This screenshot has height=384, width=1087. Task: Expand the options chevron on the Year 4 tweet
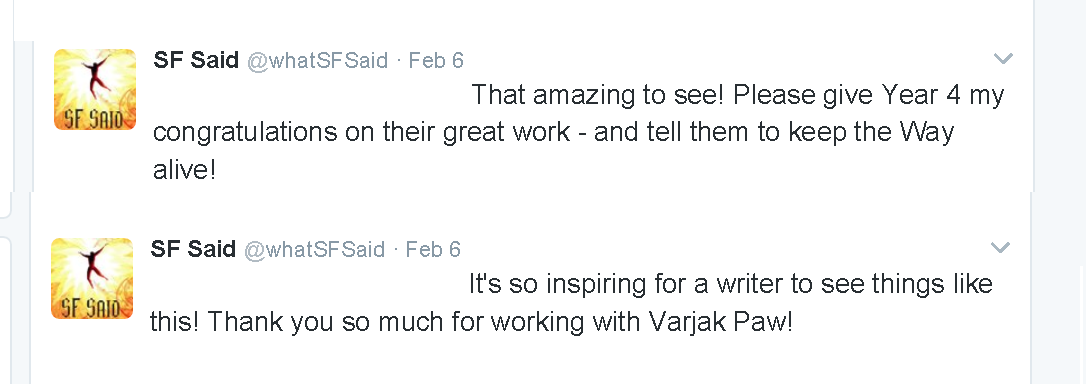click(1003, 59)
